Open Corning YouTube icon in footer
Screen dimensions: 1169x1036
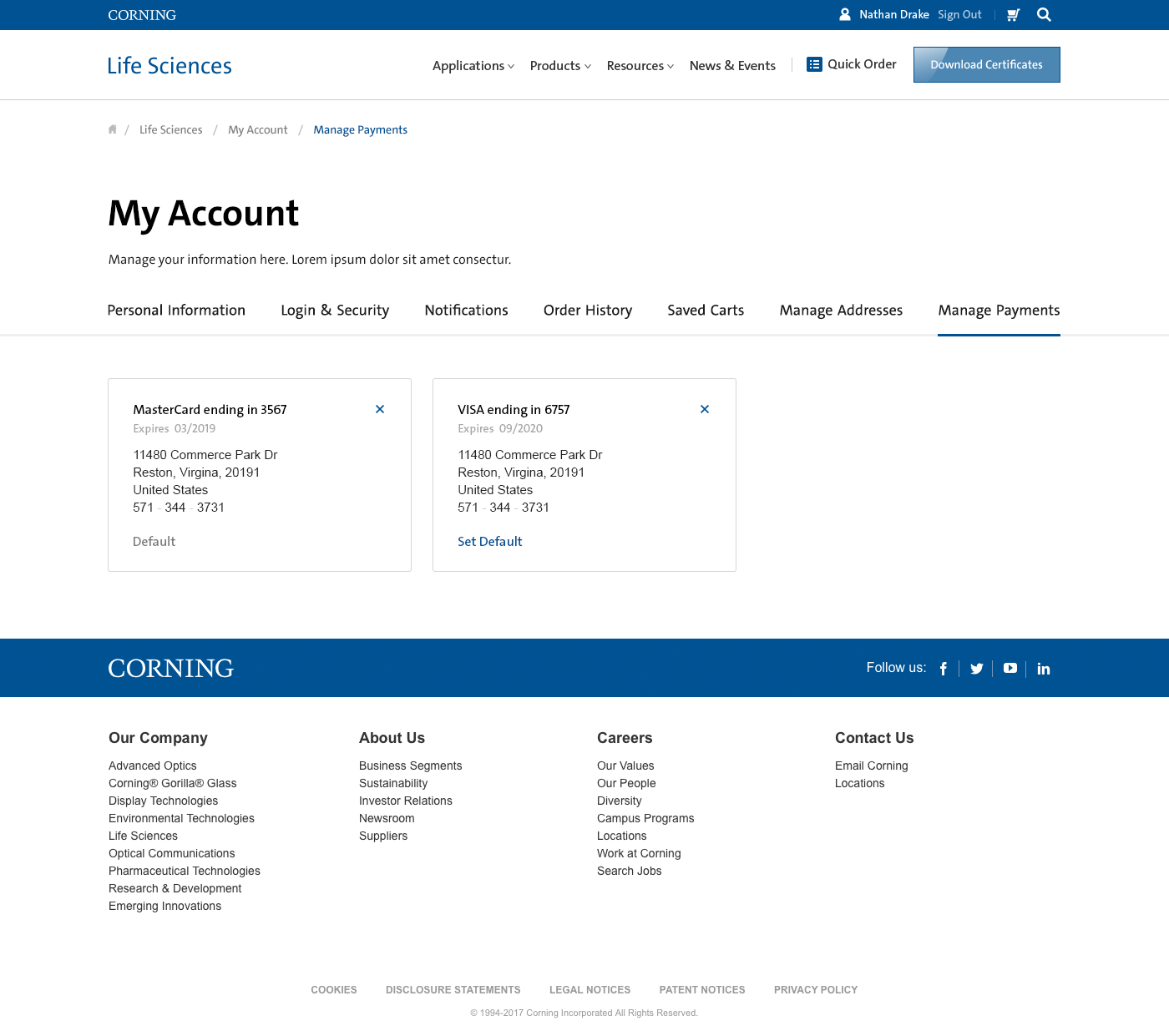tap(1010, 668)
